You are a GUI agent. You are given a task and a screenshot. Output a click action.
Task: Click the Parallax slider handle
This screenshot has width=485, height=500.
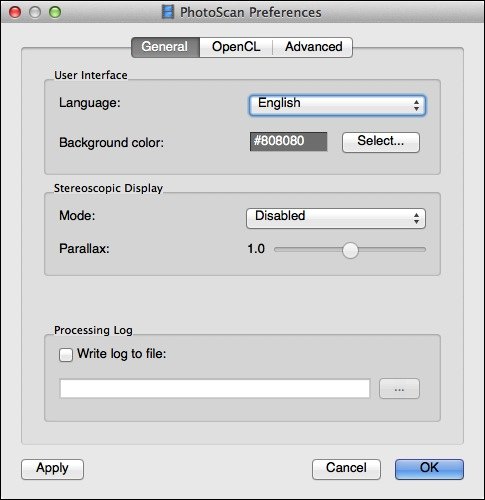[x=350, y=250]
